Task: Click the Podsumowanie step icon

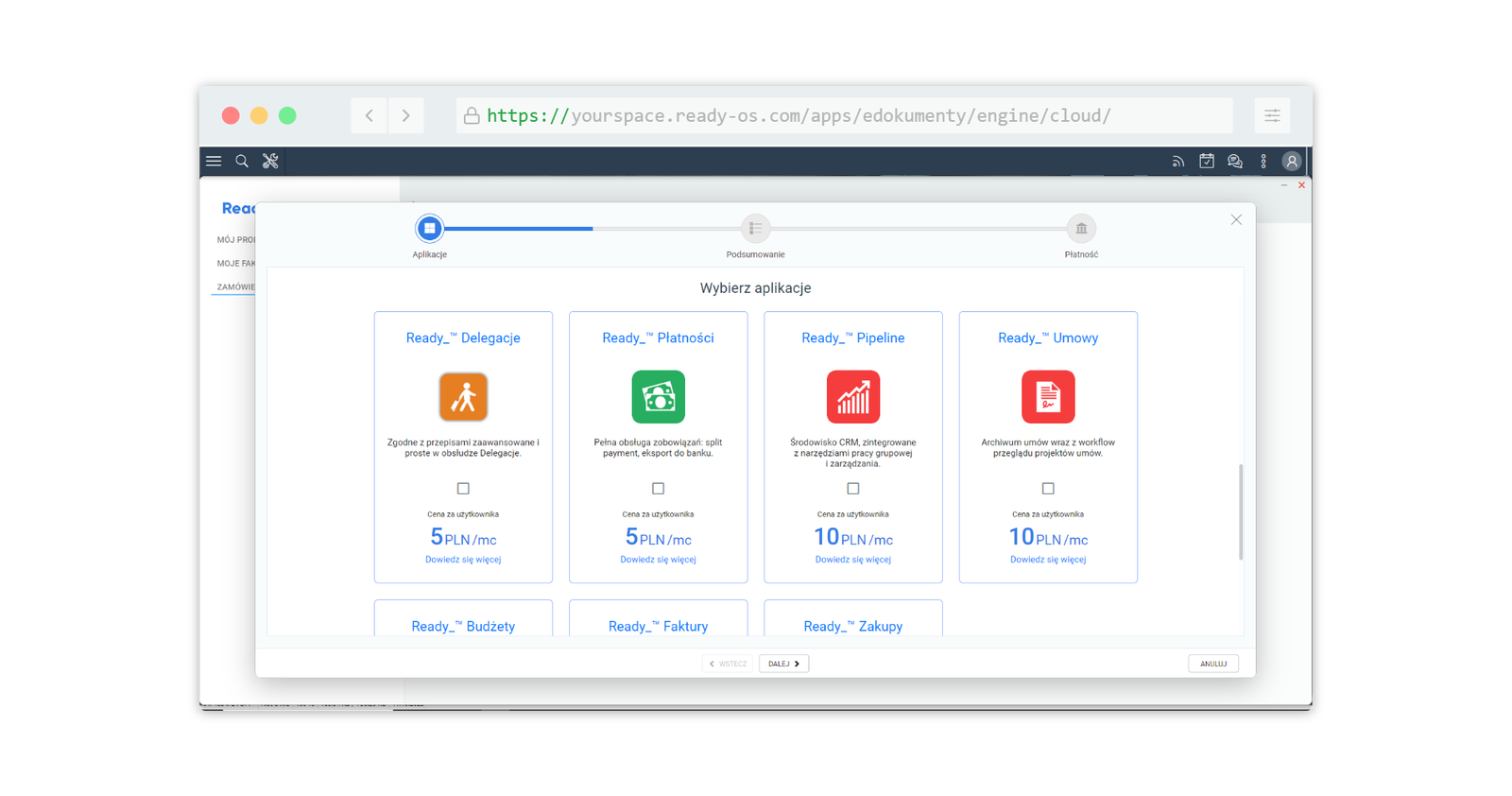Action: point(755,228)
